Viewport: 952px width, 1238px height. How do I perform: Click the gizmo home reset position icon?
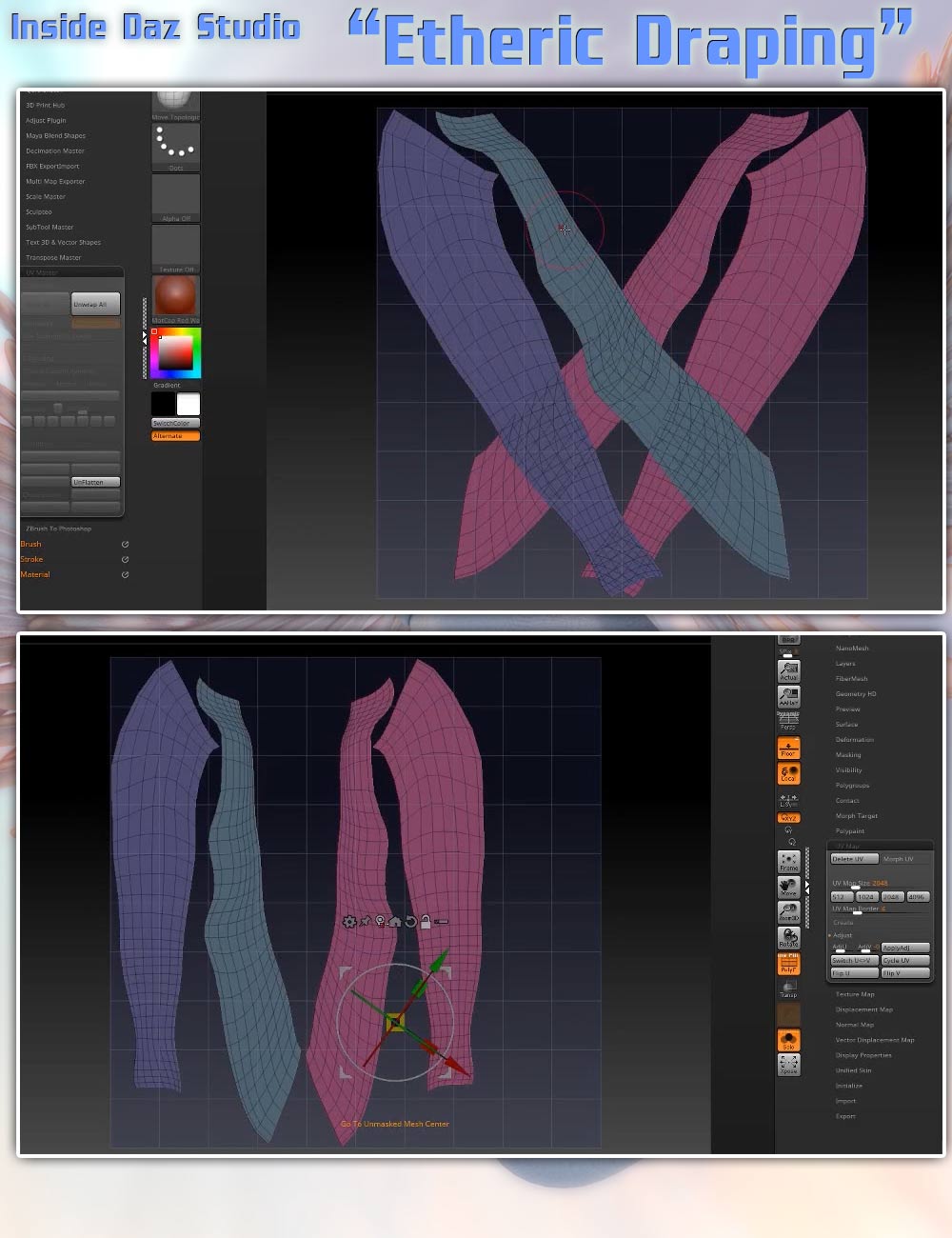(395, 922)
